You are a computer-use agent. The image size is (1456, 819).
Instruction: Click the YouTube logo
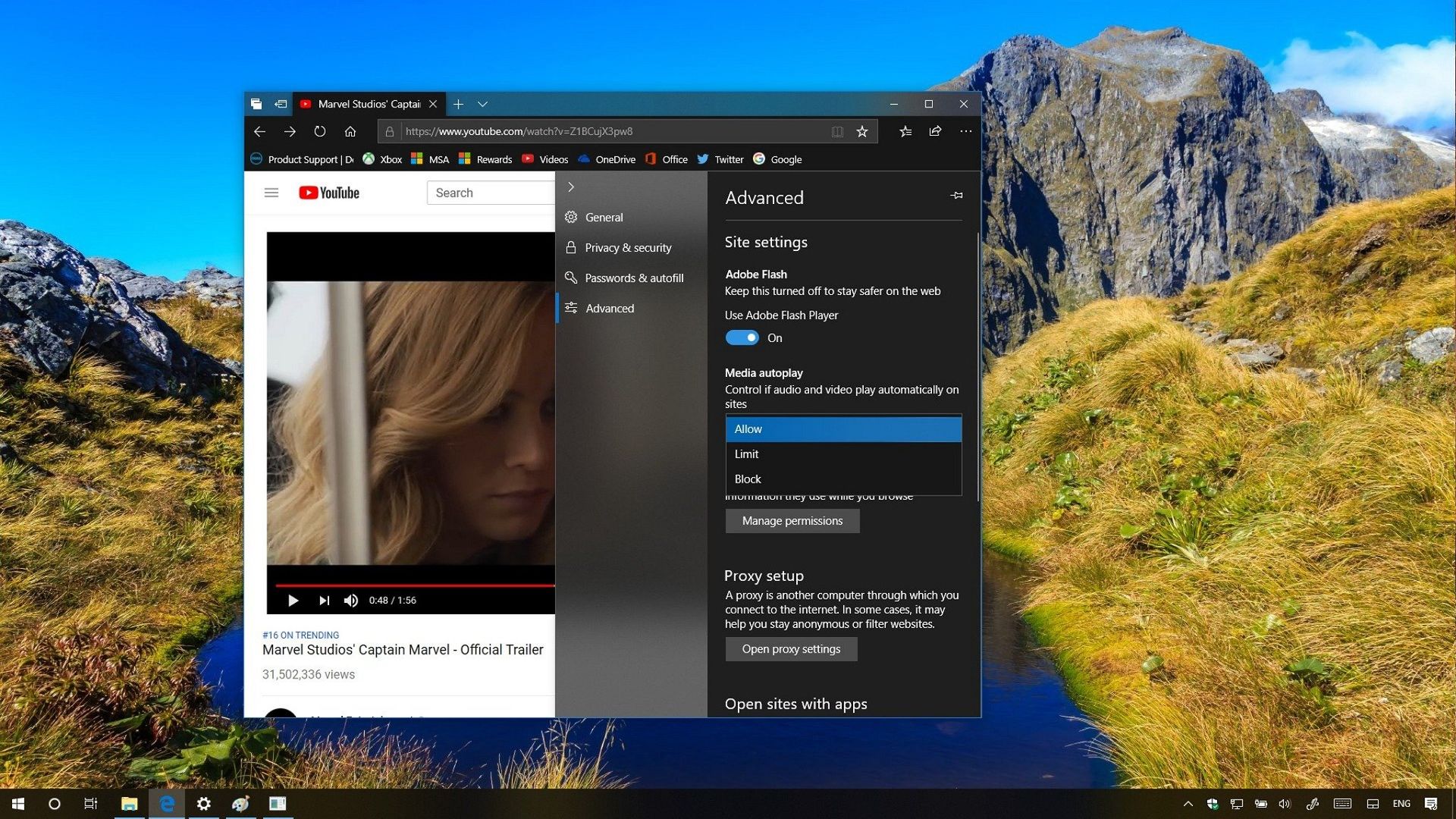(328, 192)
